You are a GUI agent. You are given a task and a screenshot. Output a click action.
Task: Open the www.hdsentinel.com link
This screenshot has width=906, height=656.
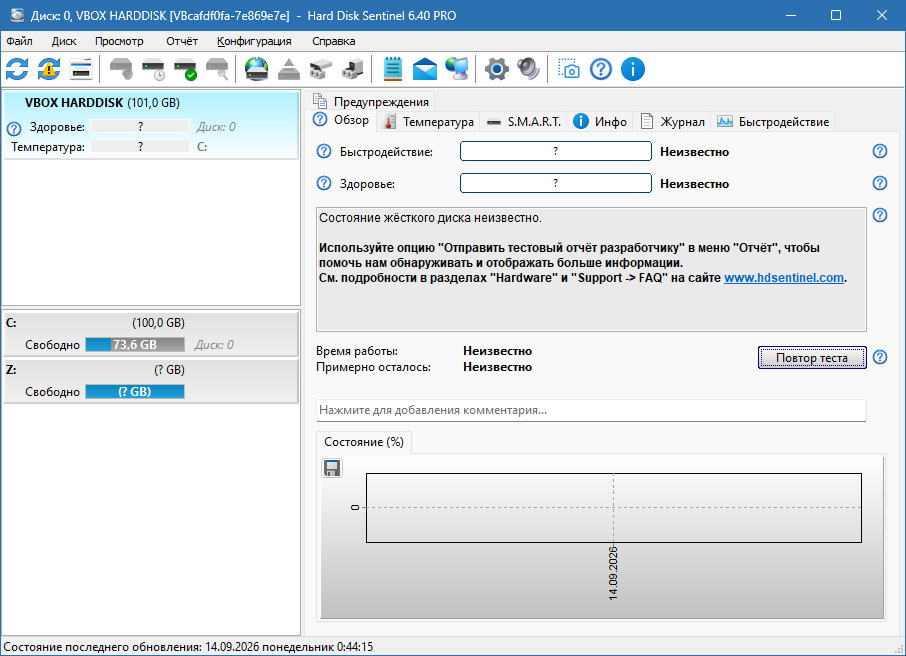tap(784, 277)
